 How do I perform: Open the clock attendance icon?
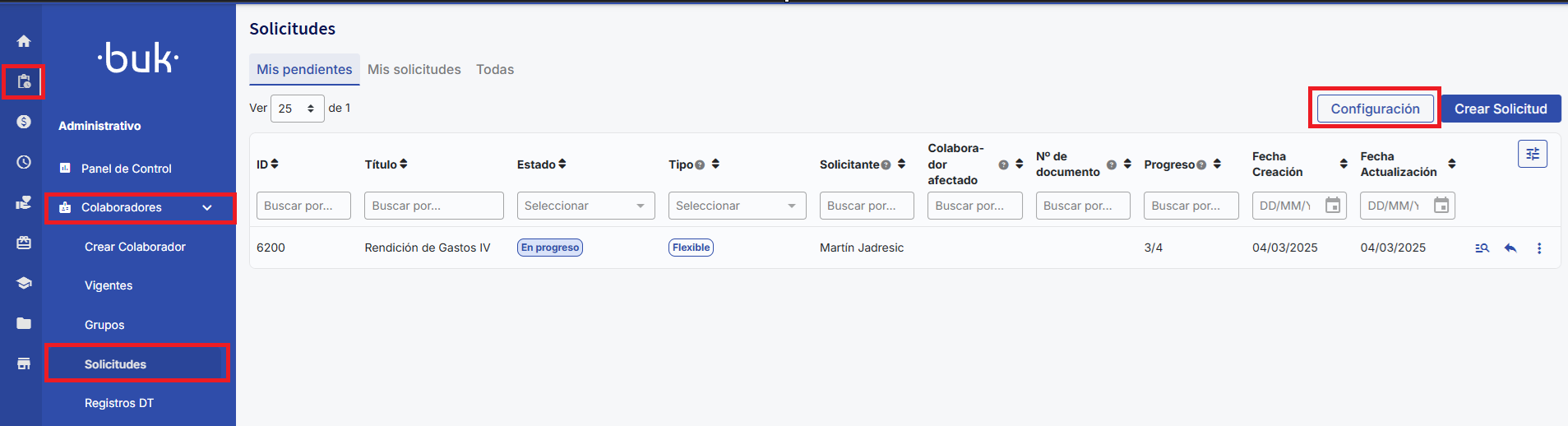pyautogui.click(x=24, y=162)
